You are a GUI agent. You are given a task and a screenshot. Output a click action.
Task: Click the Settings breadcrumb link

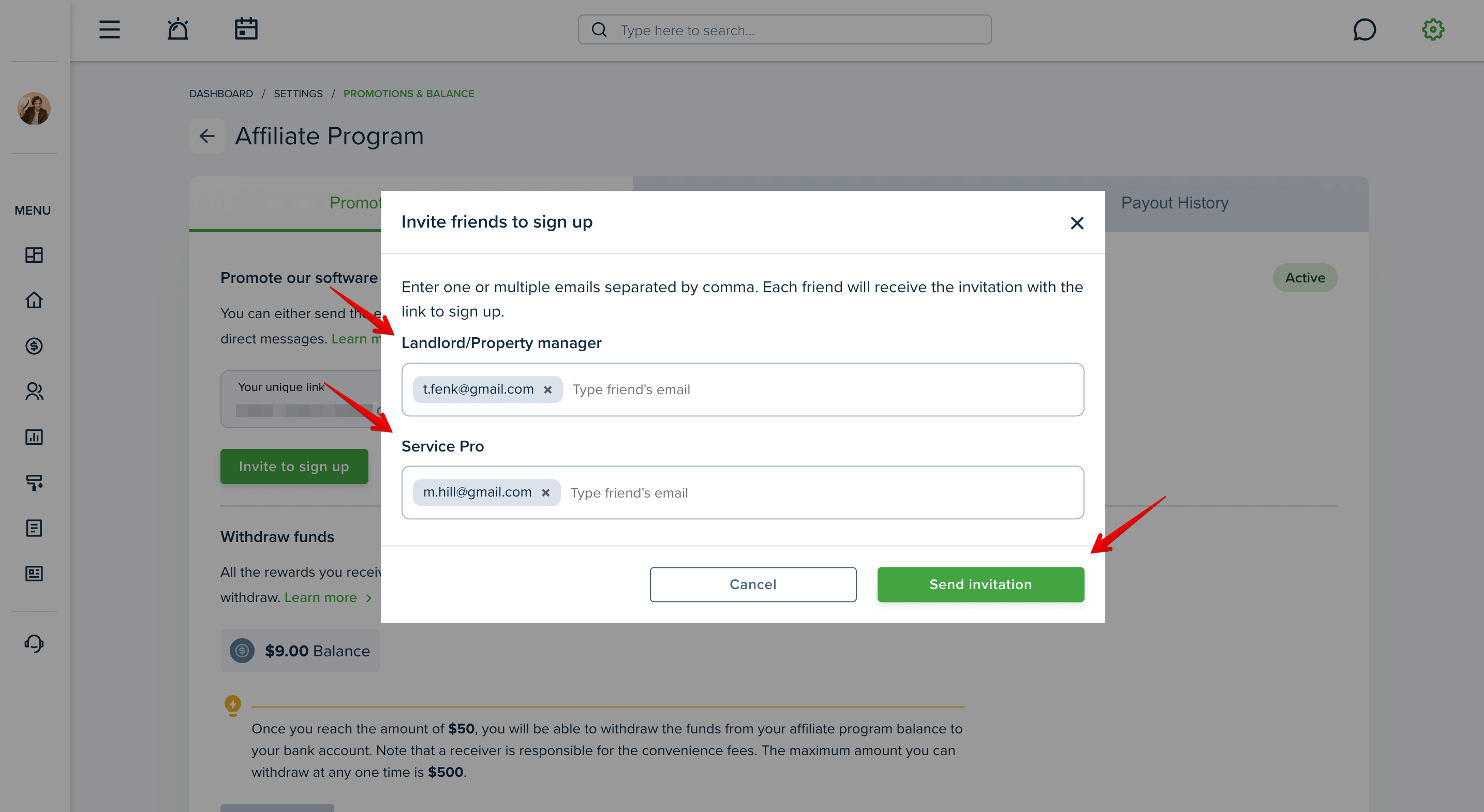click(x=298, y=93)
